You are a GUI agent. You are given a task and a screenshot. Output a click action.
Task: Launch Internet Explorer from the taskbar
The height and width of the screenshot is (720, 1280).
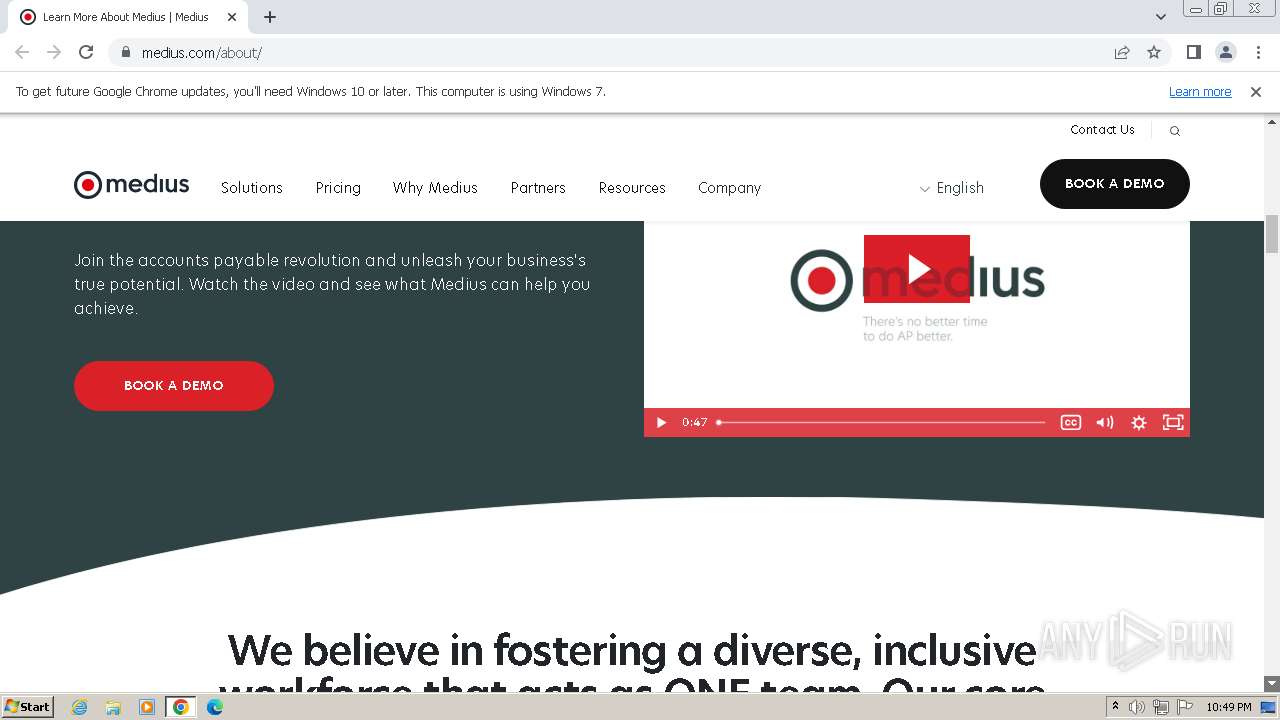point(80,707)
